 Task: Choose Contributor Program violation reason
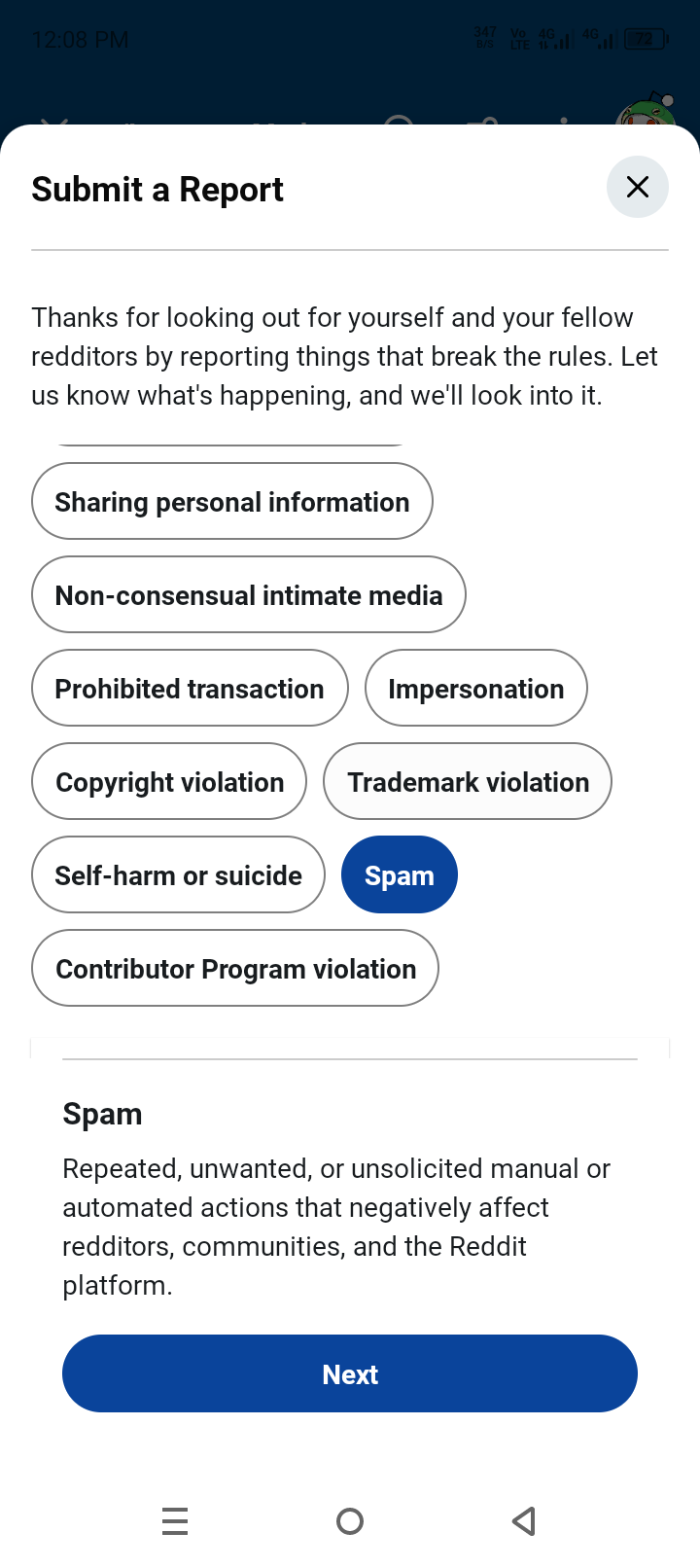coord(235,969)
